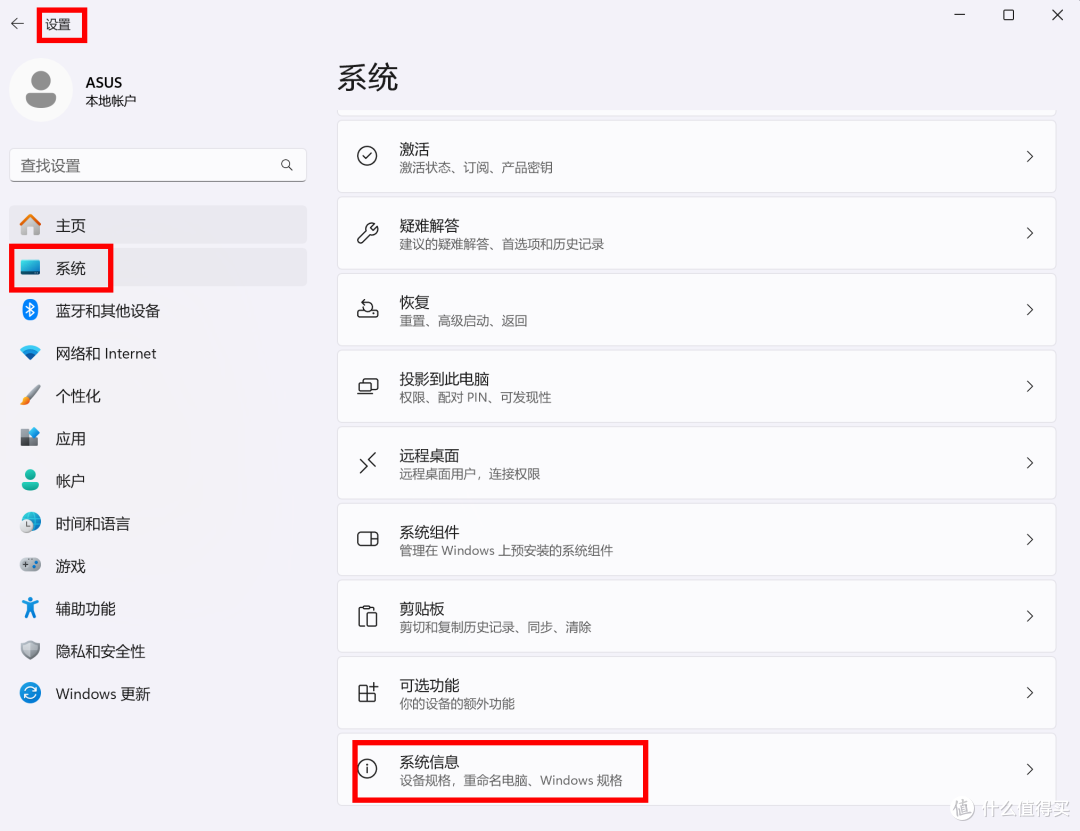Open 系统组件 via its right chevron
This screenshot has width=1080, height=831.
(x=1030, y=539)
